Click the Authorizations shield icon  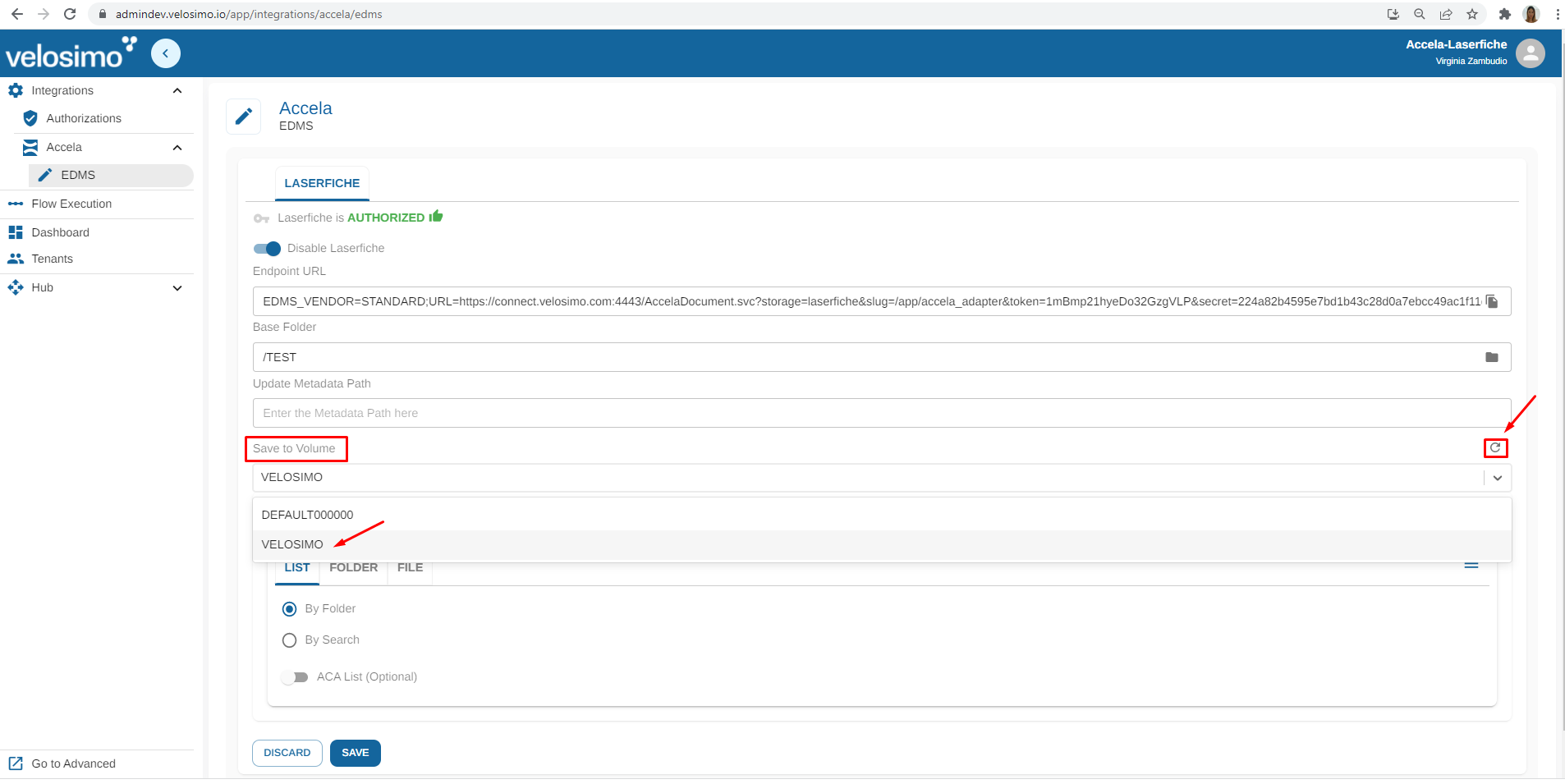(x=30, y=118)
